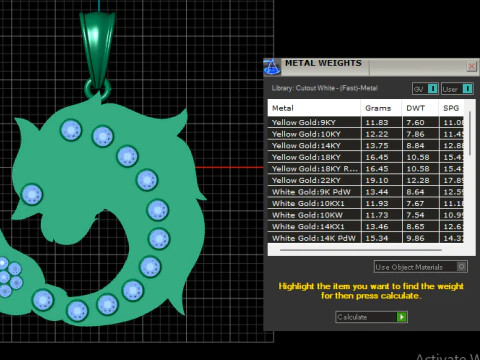Select the Yellow Gold:18KY R... row
Viewport: 480px width, 360px height.
click(x=366, y=169)
